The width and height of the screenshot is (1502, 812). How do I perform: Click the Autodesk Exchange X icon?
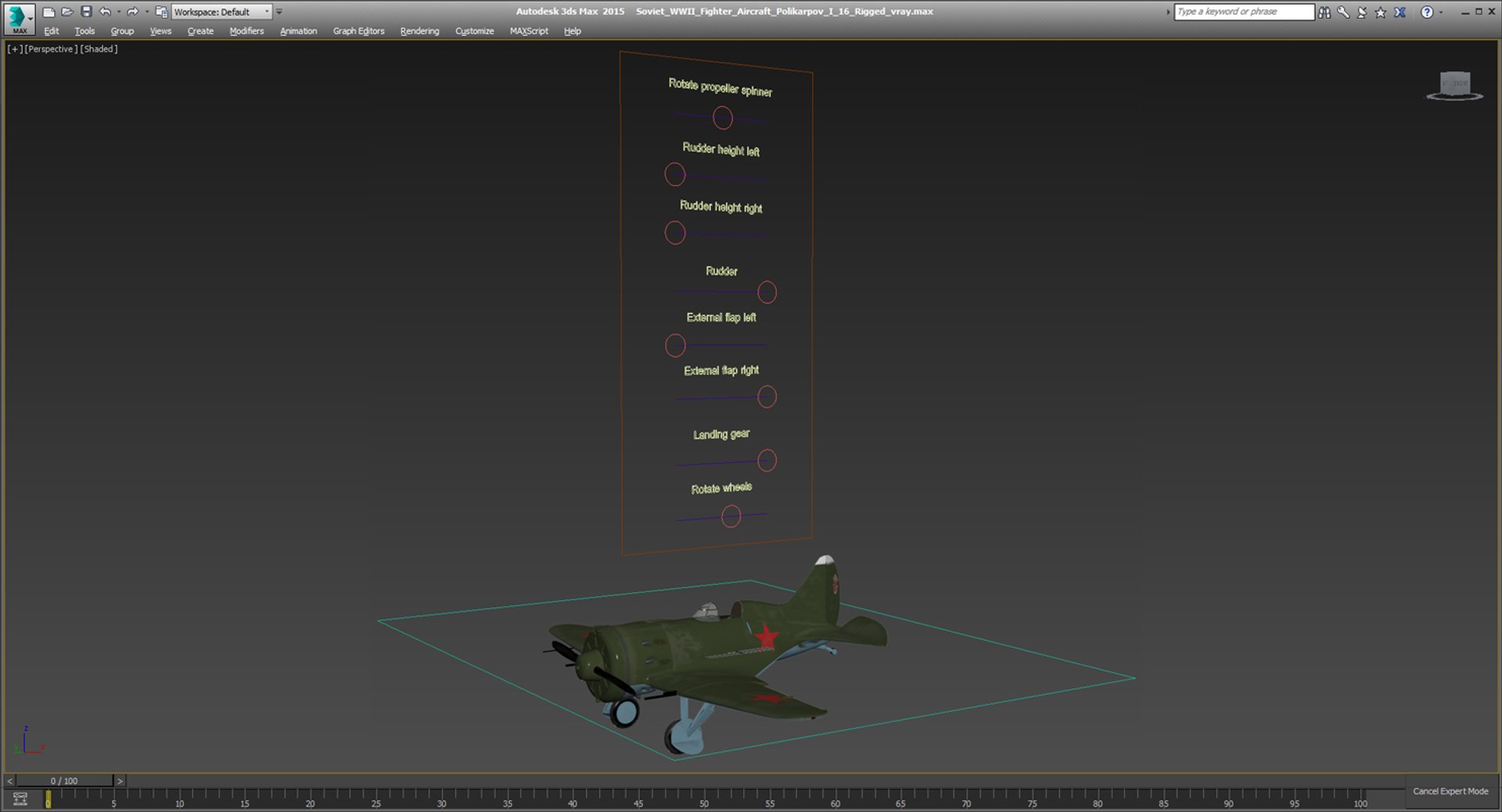pos(1400,12)
